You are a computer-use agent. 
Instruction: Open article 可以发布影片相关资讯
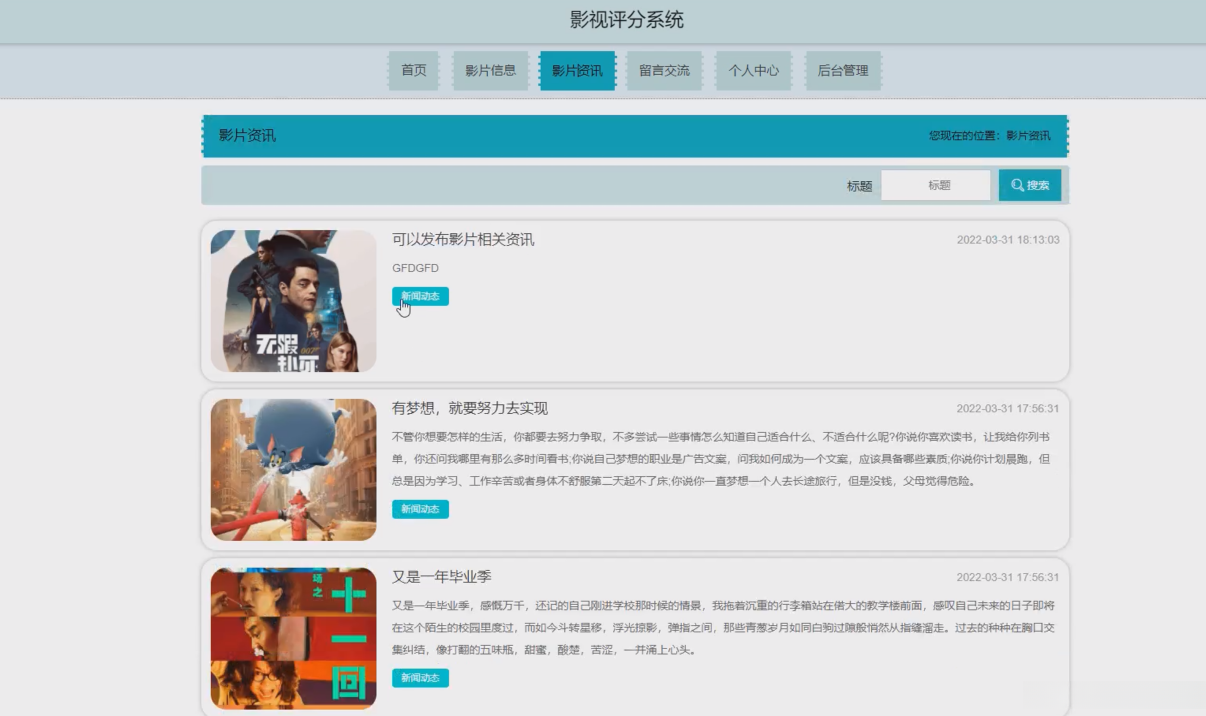(463, 240)
